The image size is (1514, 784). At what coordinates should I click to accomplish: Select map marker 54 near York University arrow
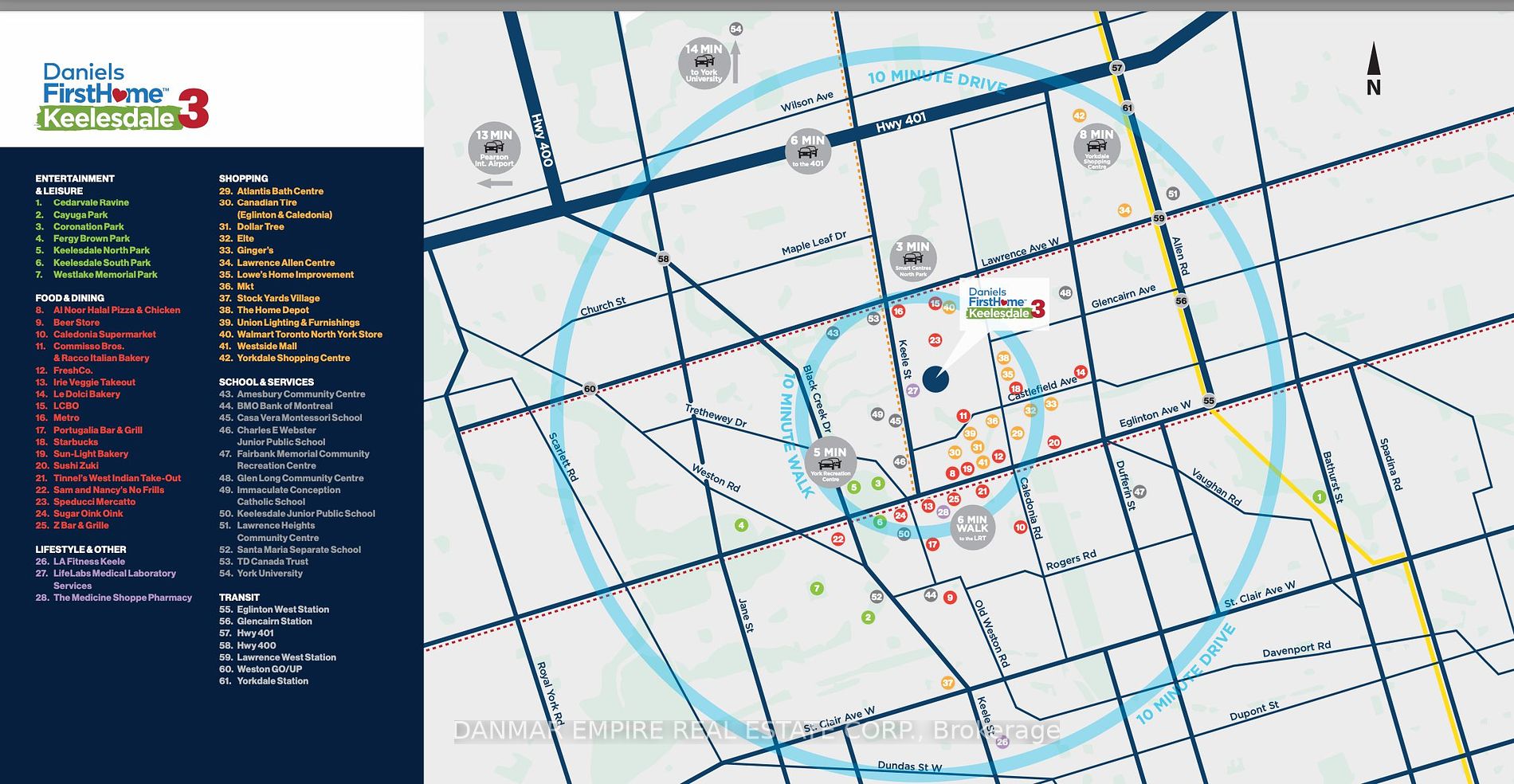click(x=735, y=29)
